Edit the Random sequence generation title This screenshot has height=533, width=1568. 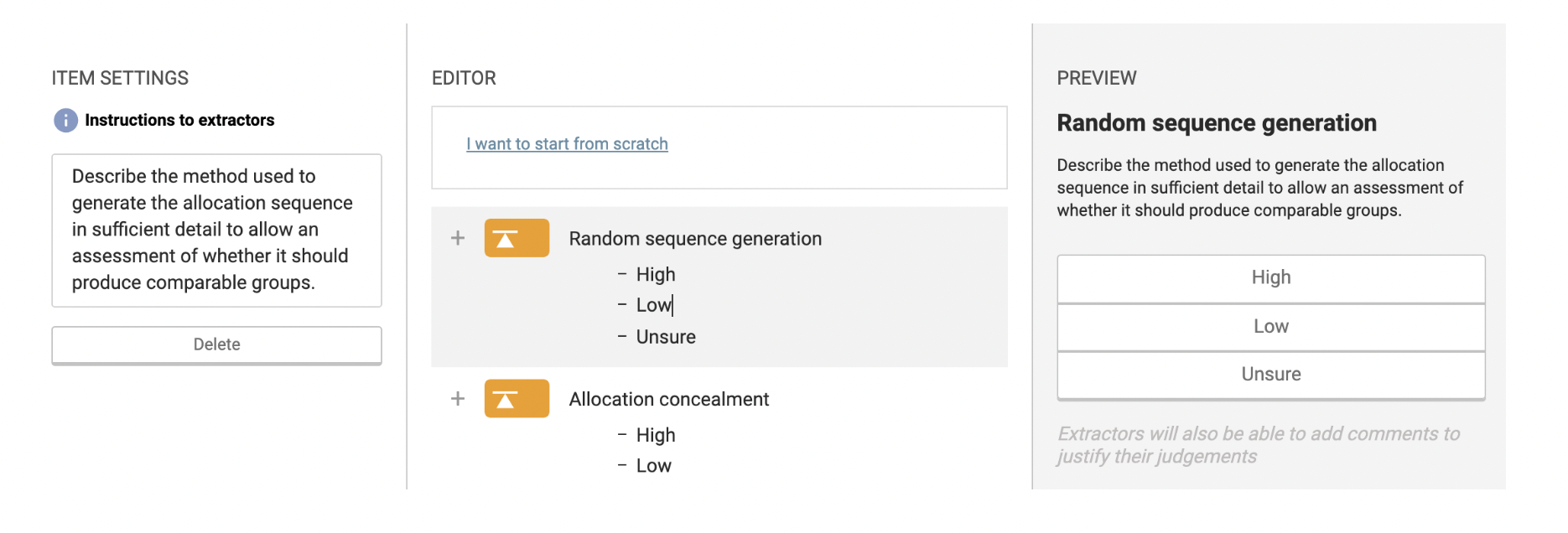(x=695, y=239)
